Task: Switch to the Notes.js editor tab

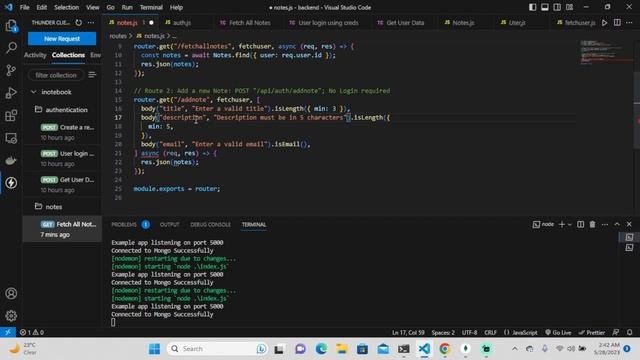Action: [463, 22]
